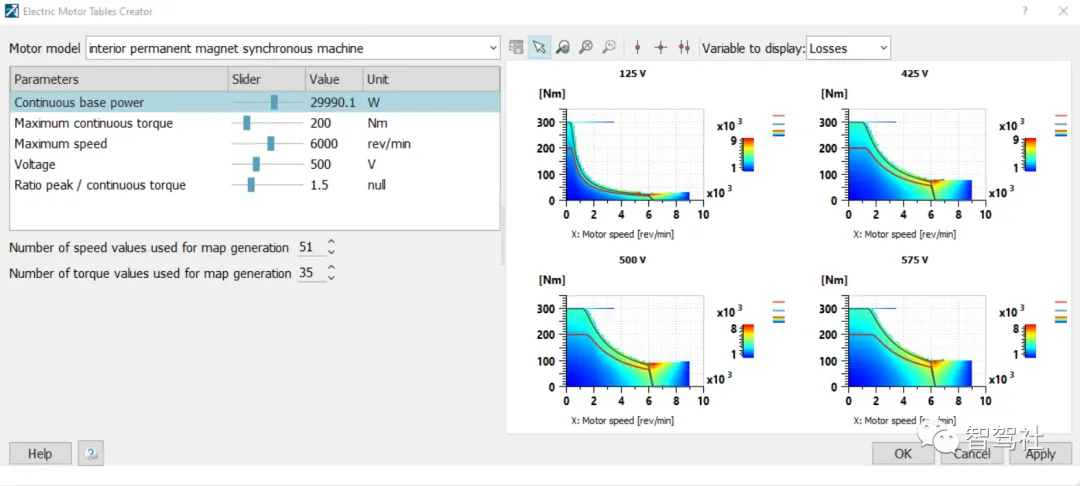Screen dimensions: 1080x486
Task: Click the color scale of 125 V plot
Action: tap(747, 154)
